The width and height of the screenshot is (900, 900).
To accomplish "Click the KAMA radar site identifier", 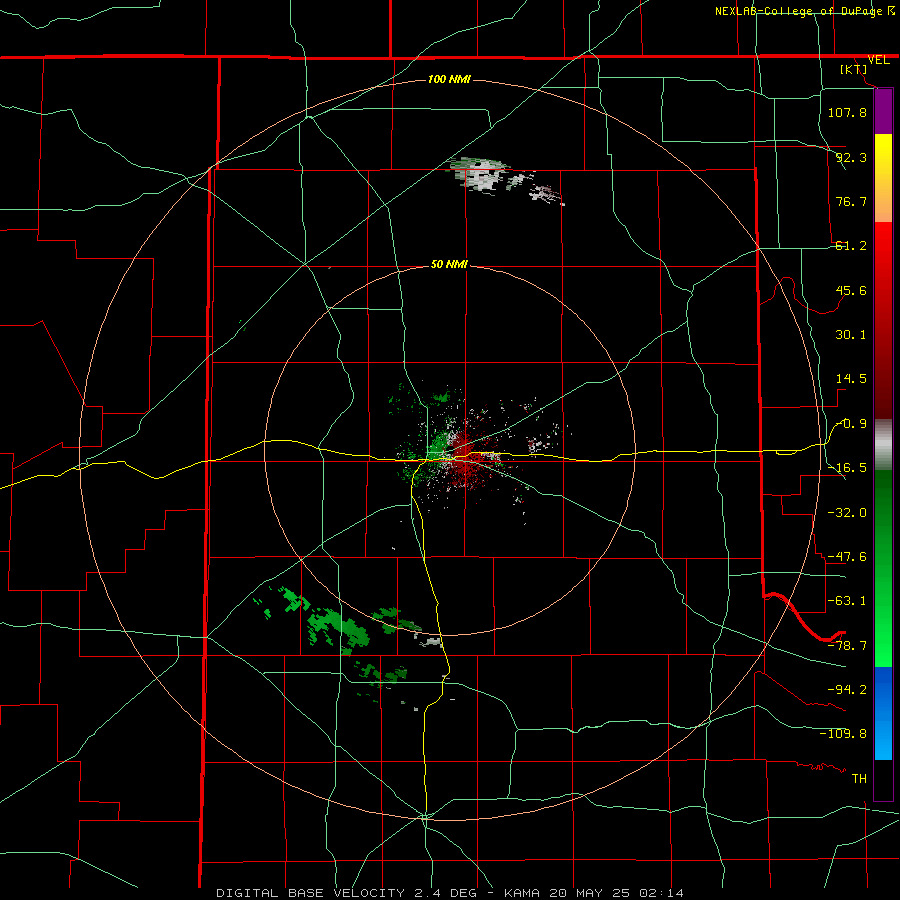I will (x=522, y=893).
